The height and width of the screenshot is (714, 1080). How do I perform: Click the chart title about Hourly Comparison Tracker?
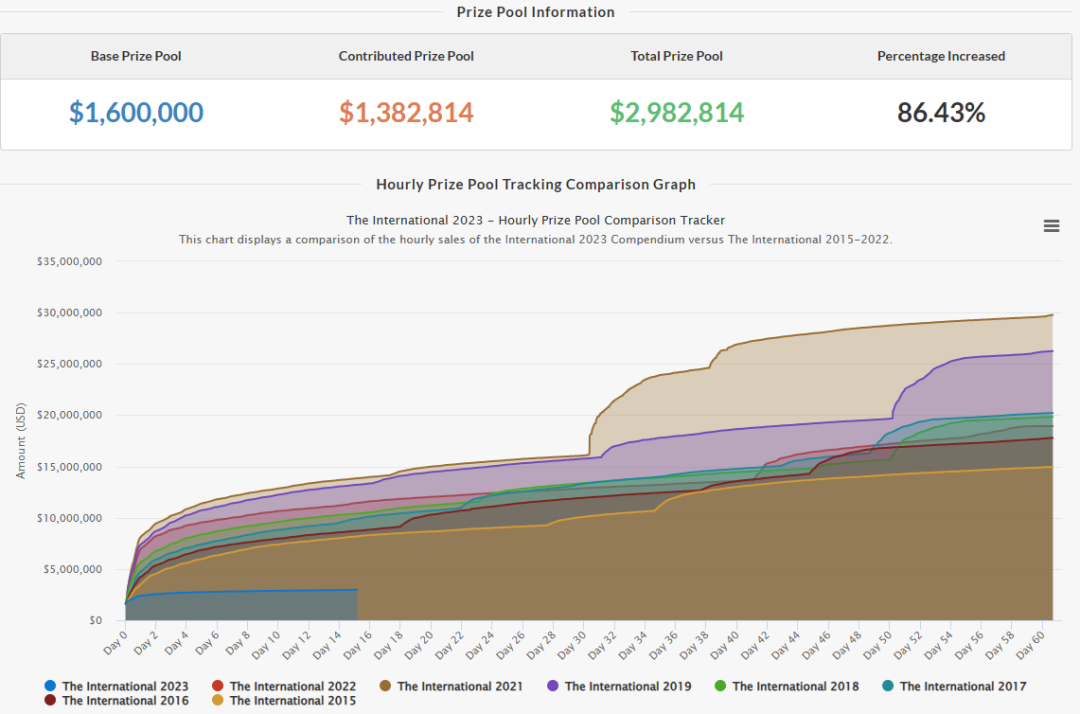click(536, 220)
